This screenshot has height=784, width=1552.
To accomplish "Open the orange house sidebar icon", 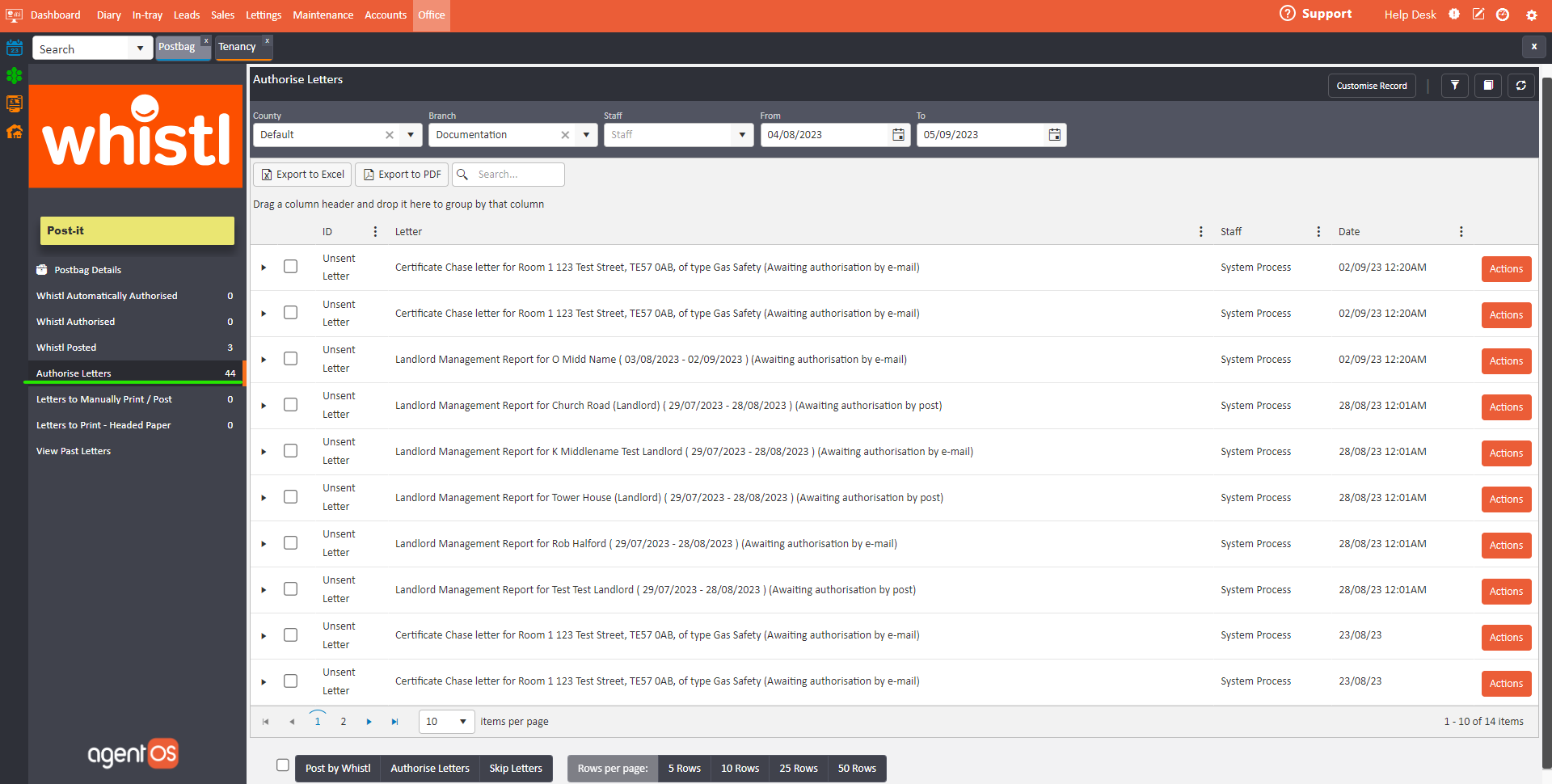I will (15, 132).
